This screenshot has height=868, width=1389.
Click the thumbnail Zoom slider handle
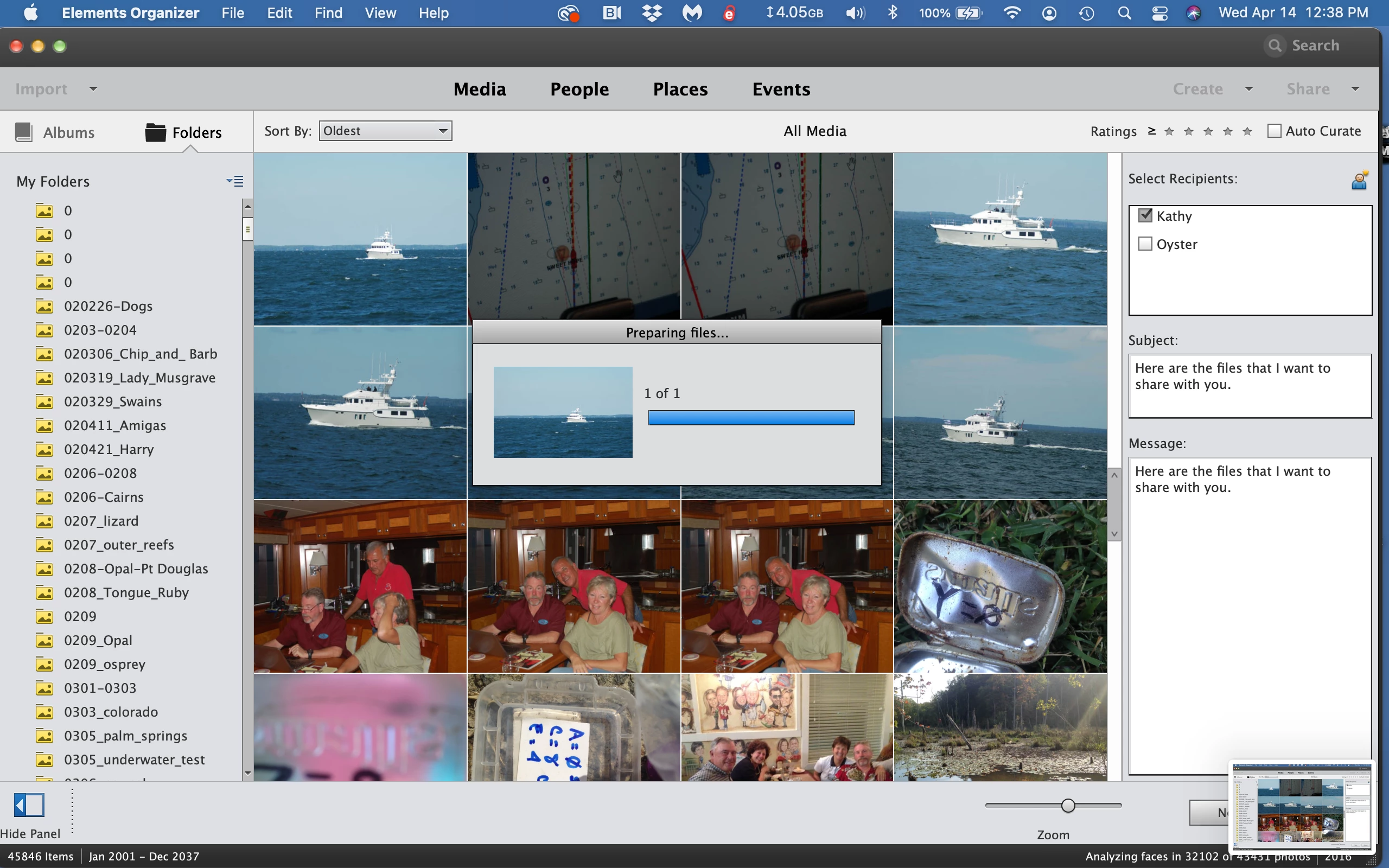point(1068,806)
